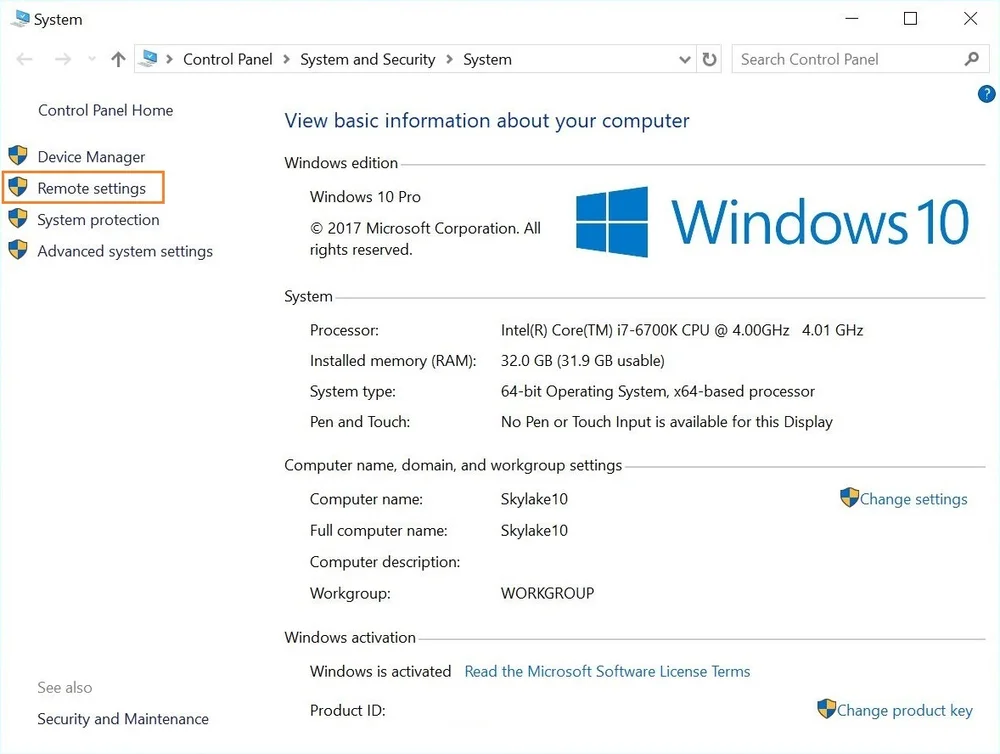Expand the chevron after Control Panel
1000x754 pixels.
point(284,59)
